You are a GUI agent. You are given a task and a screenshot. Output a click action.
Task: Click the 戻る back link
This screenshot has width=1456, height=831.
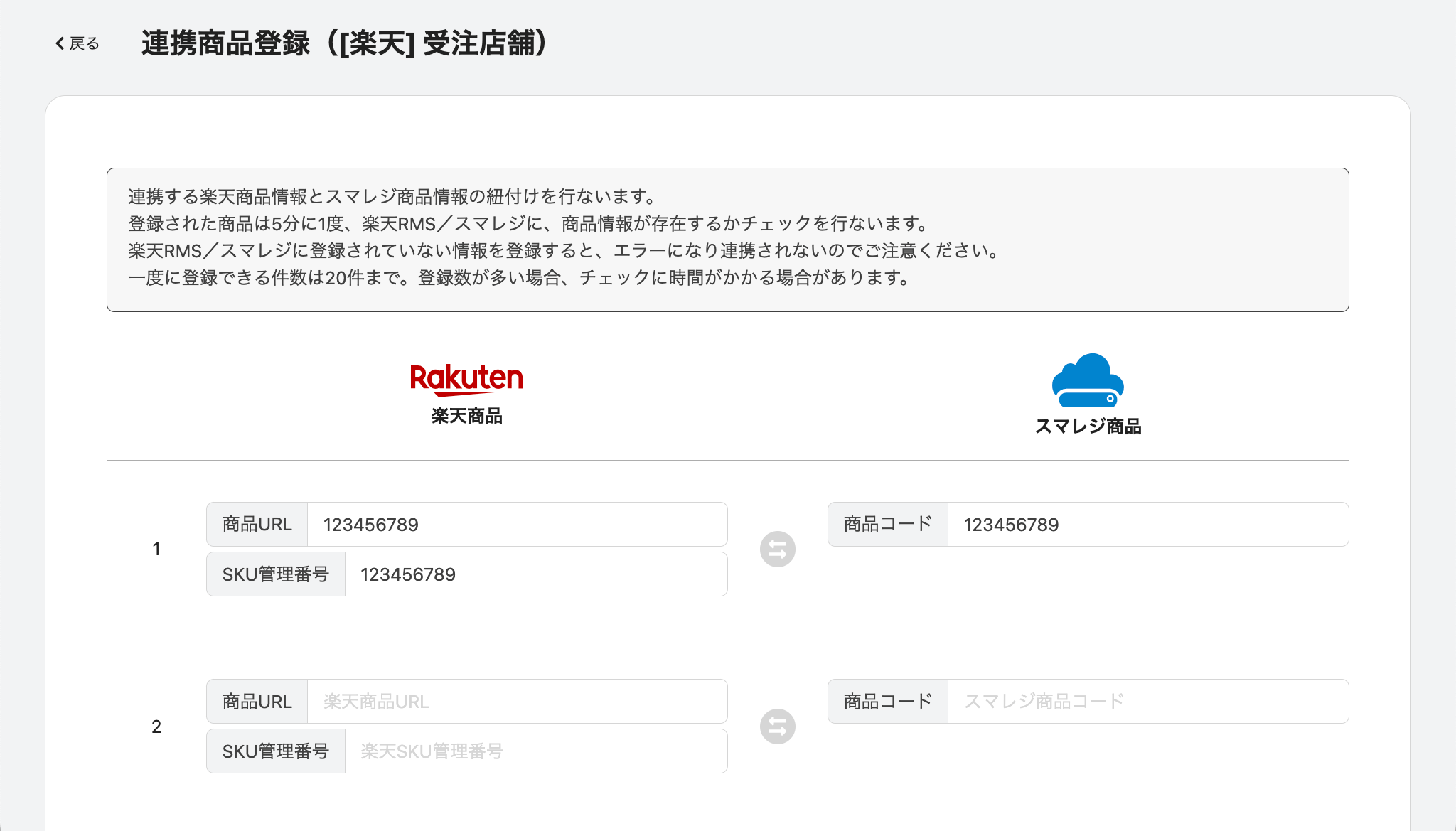84,43
